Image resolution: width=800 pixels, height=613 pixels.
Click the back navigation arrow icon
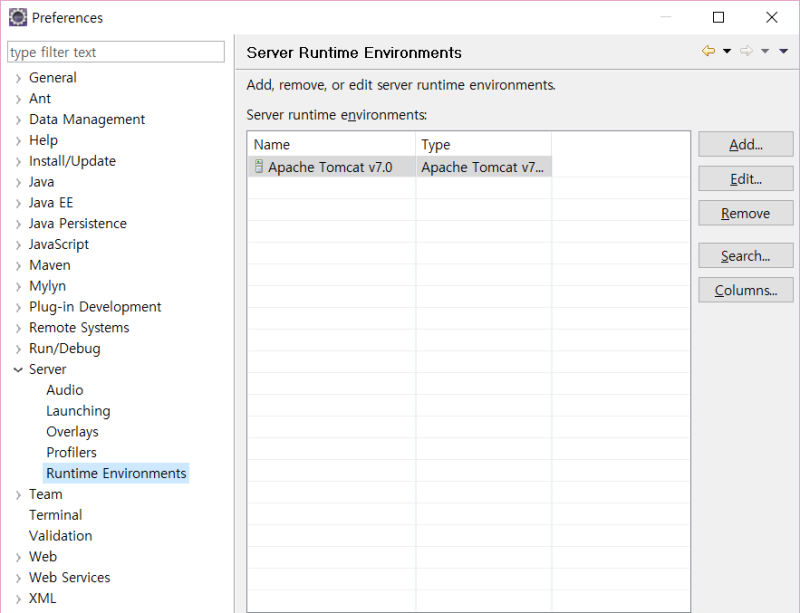click(708, 51)
